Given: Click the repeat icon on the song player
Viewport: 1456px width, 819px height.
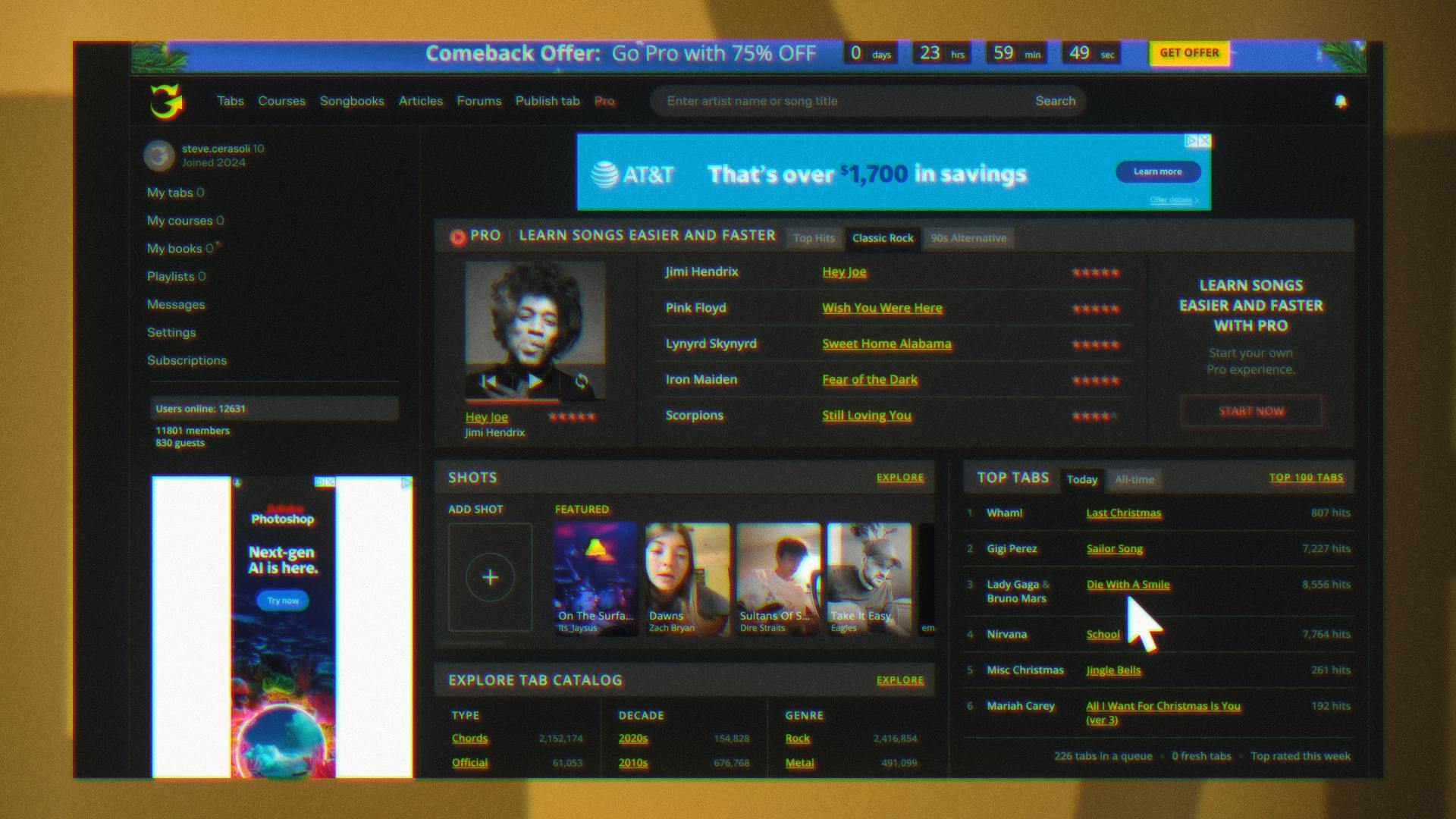Looking at the screenshot, I should [x=580, y=381].
